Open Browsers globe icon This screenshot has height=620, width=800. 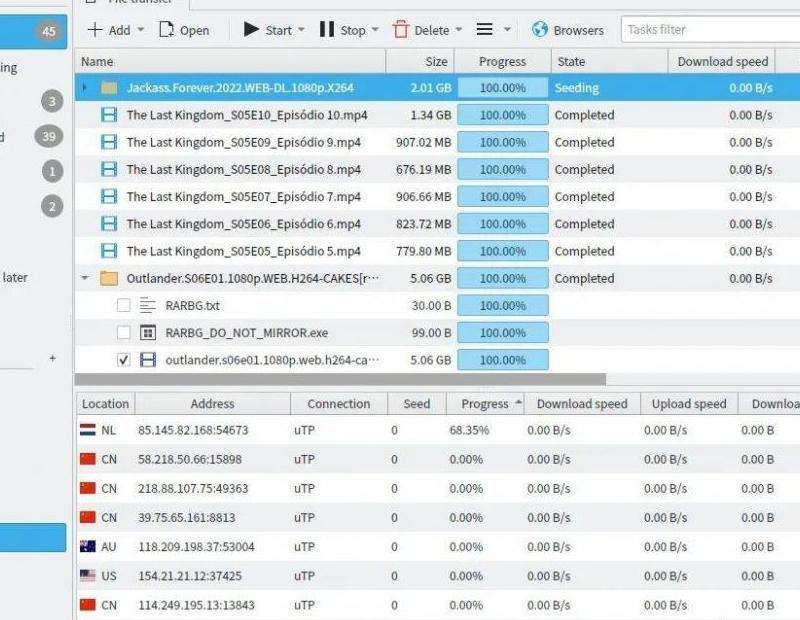(540, 30)
